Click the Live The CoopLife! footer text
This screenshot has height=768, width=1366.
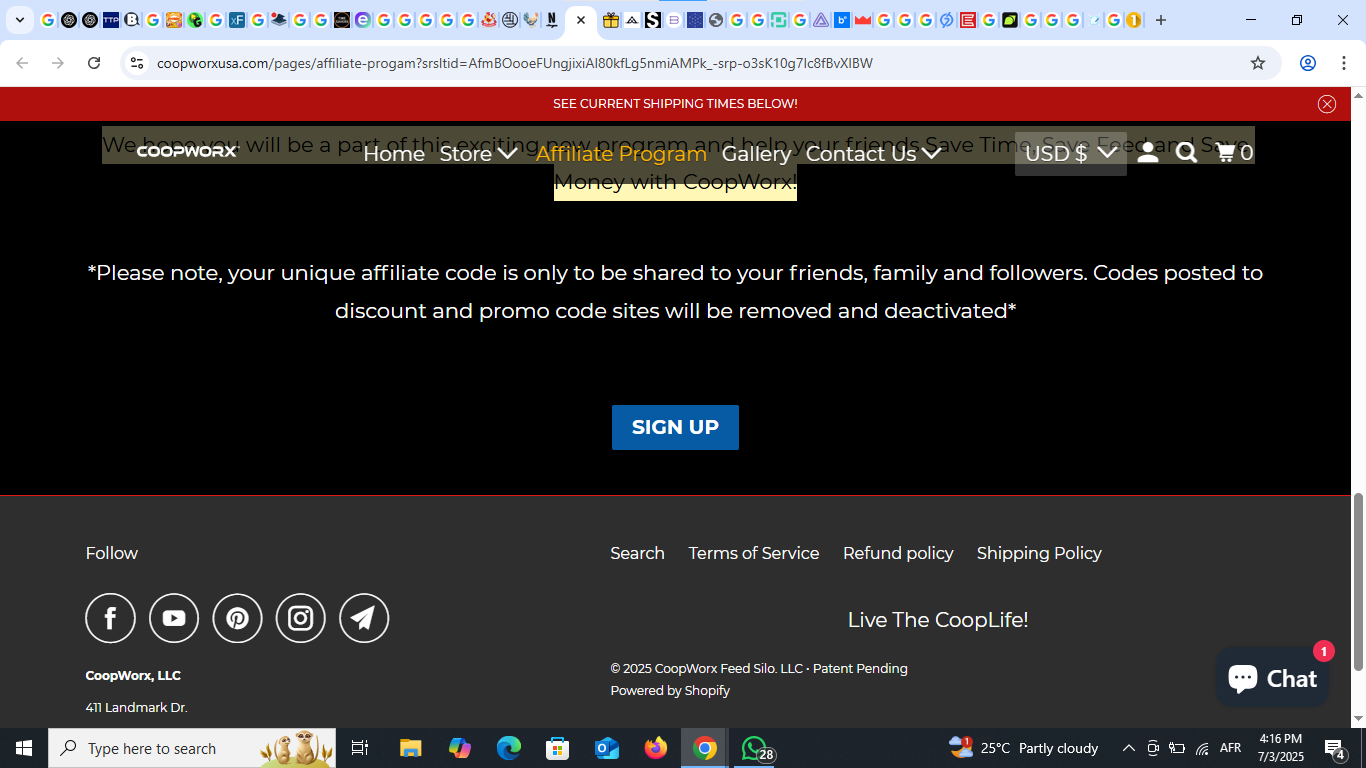coord(938,620)
